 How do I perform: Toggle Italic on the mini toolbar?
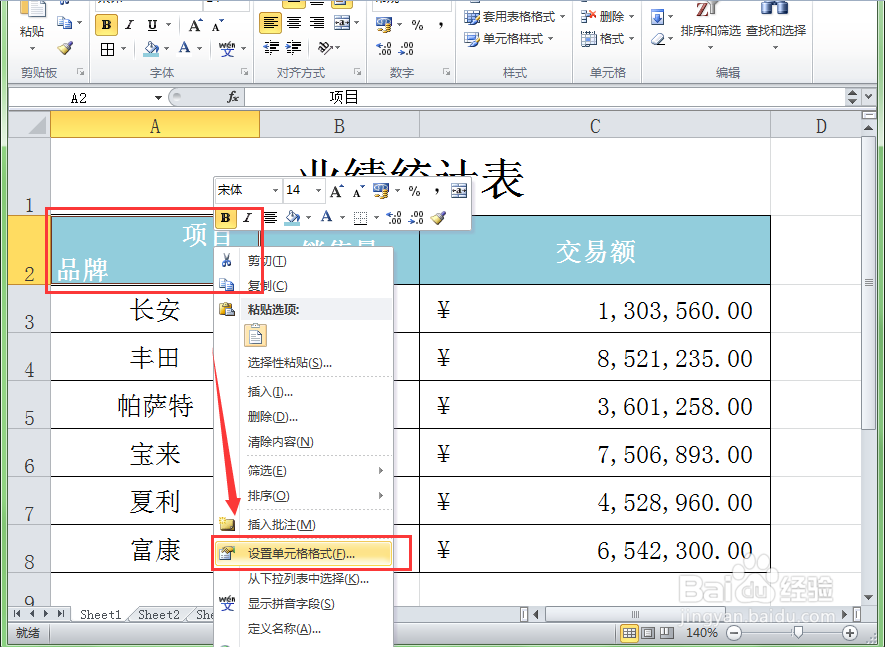[247, 217]
